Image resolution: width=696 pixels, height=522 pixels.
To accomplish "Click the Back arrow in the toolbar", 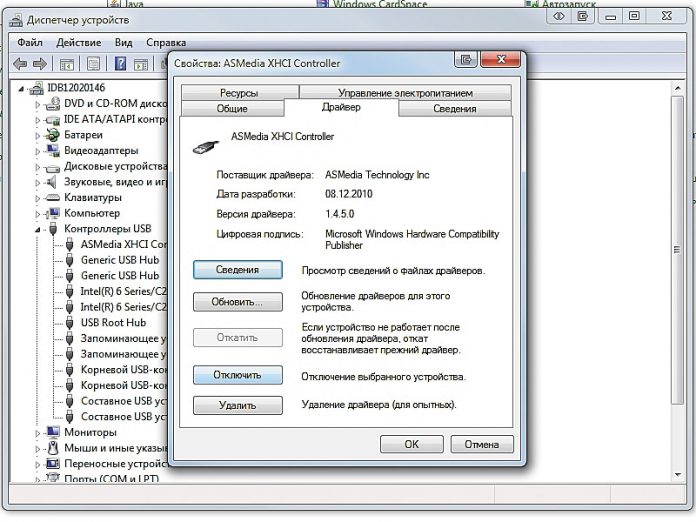I will pyautogui.click(x=20, y=65).
